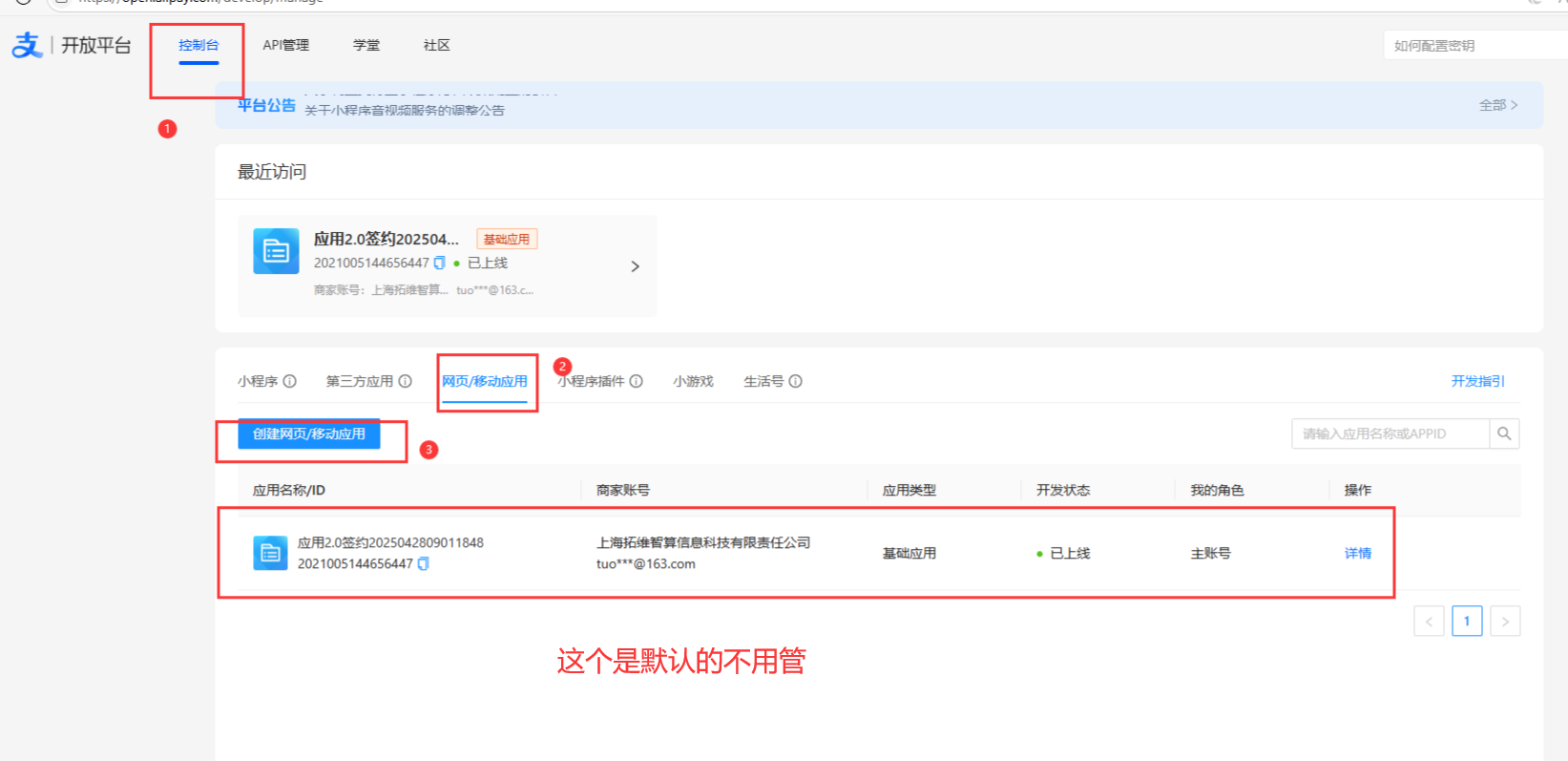Open the 开发指引 link

(x=1478, y=381)
